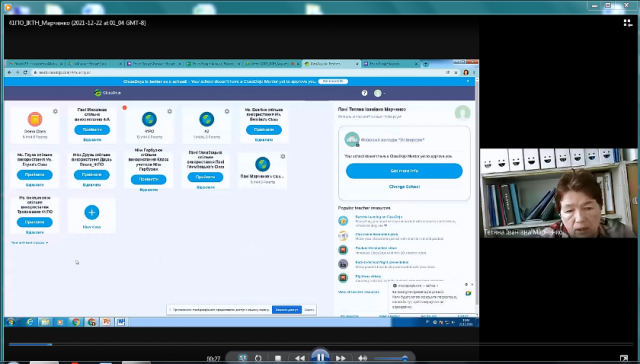Click the Get more info button

(x=404, y=171)
